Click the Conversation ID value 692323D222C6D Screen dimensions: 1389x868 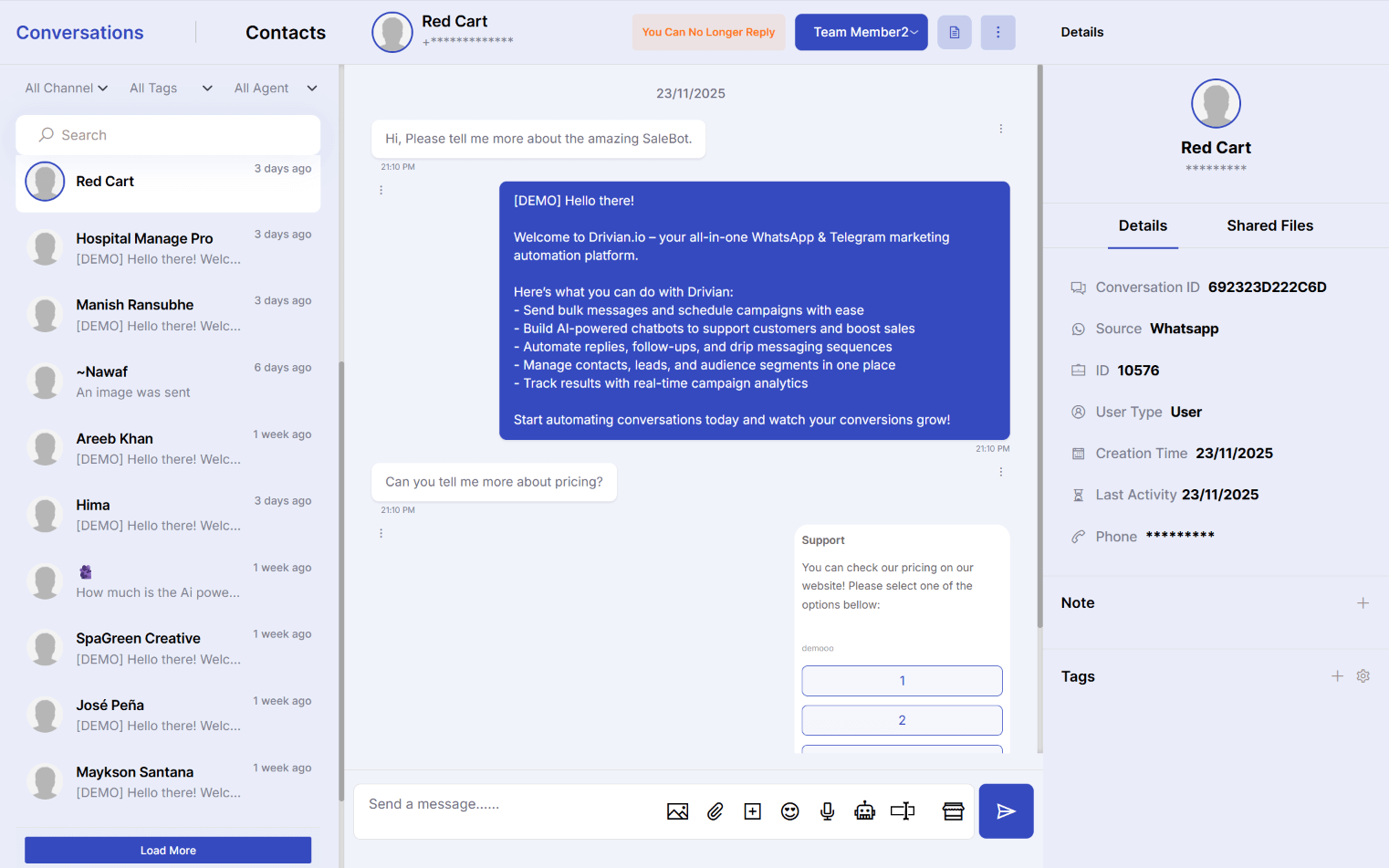pos(1267,288)
